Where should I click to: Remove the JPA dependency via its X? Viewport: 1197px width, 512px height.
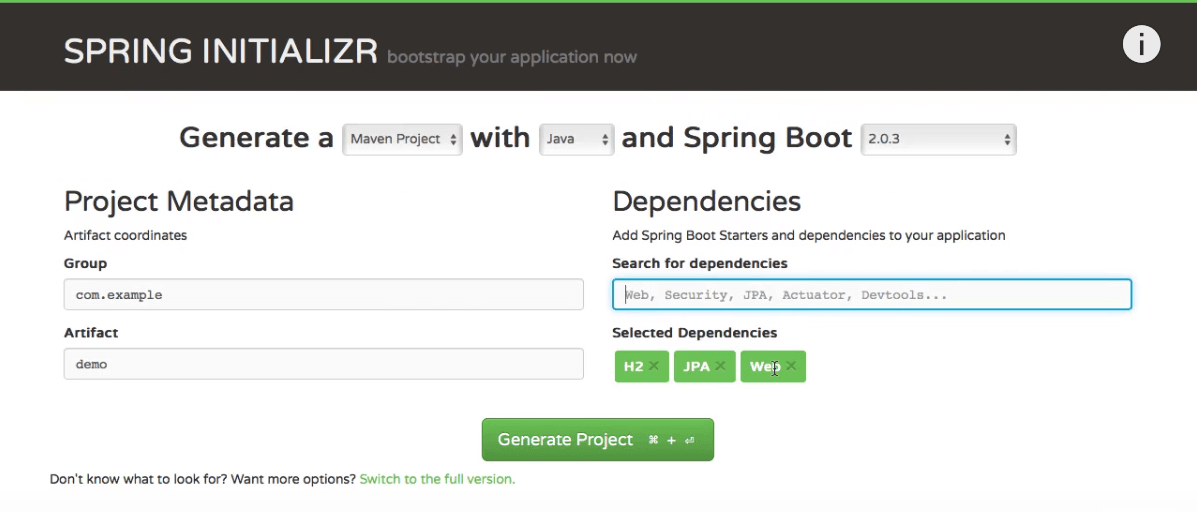[720, 366]
